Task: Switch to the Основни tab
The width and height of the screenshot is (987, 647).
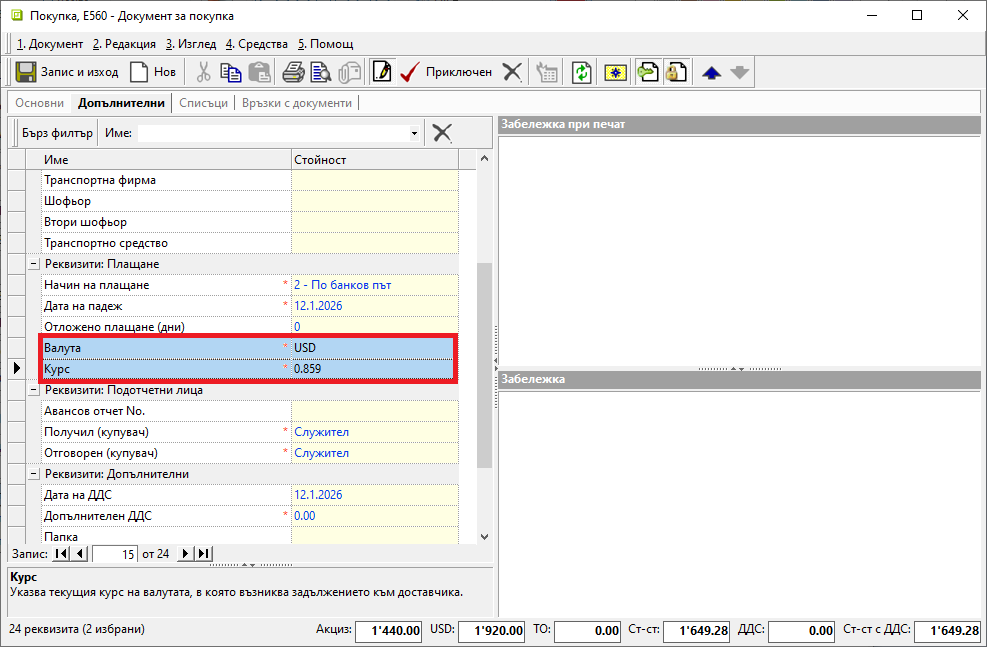Action: (40, 103)
